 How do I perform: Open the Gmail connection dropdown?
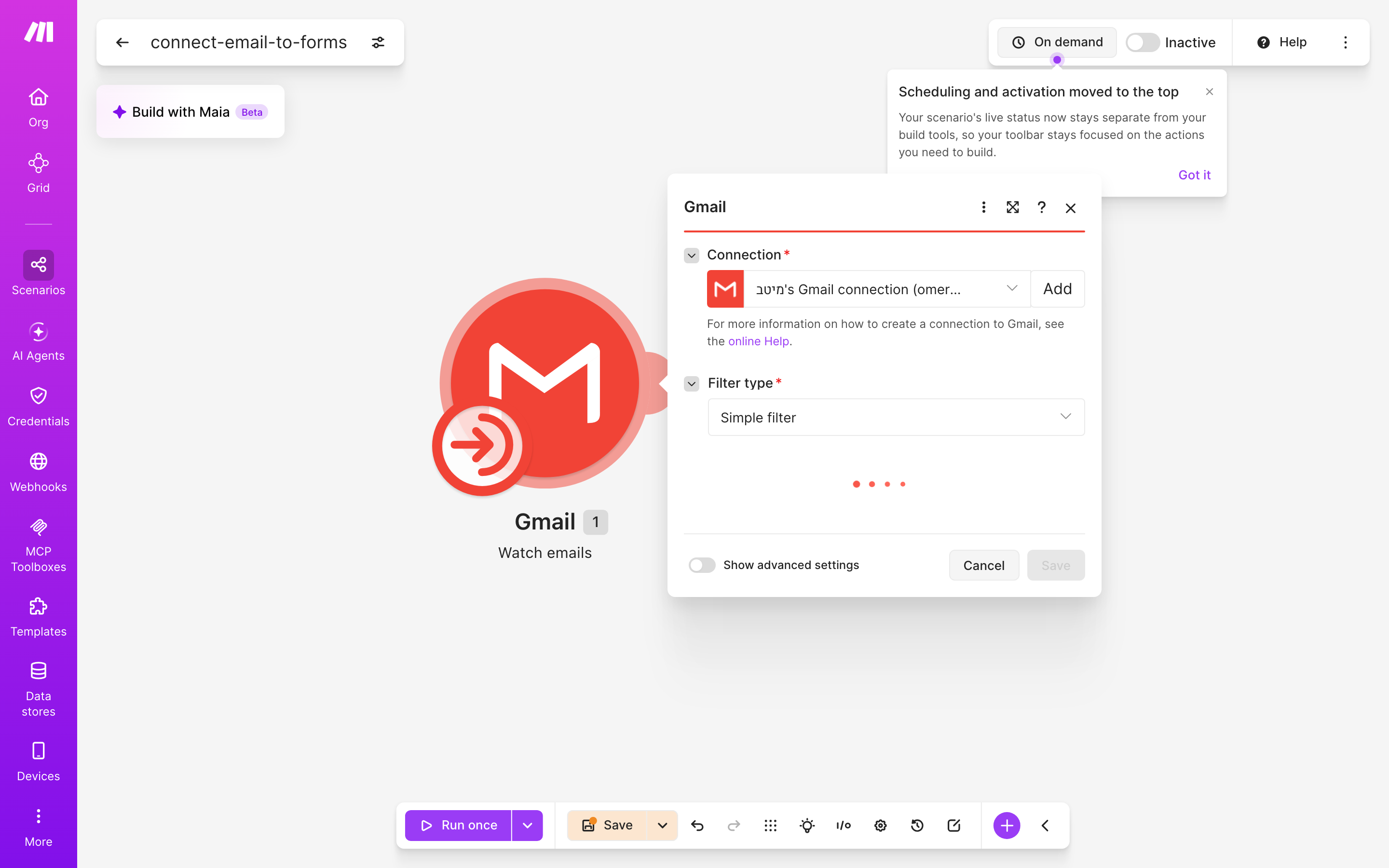887,289
